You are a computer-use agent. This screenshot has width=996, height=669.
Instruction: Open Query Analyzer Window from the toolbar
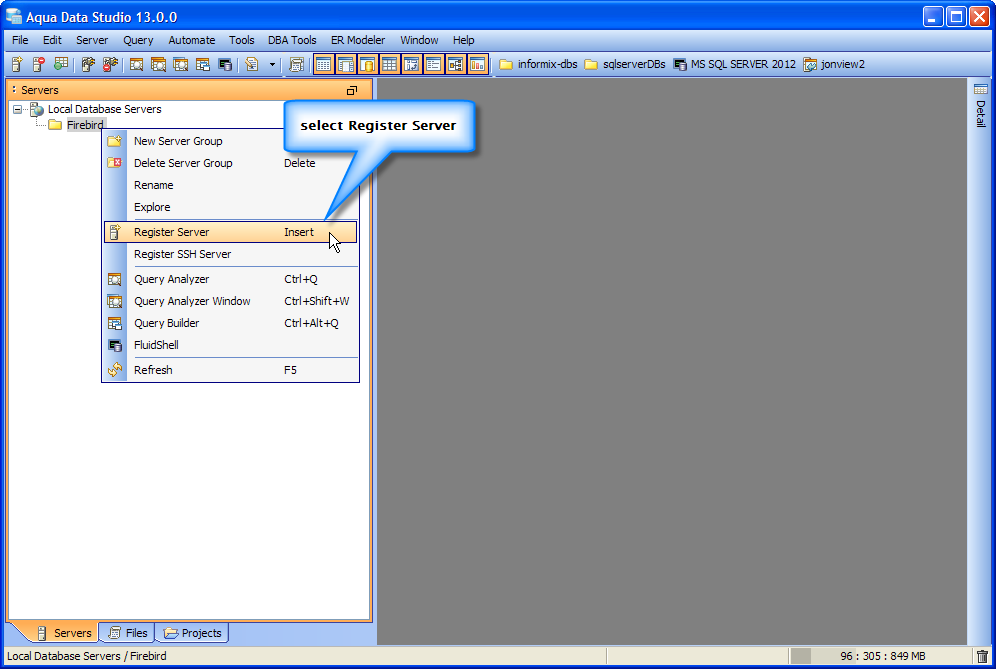[158, 64]
